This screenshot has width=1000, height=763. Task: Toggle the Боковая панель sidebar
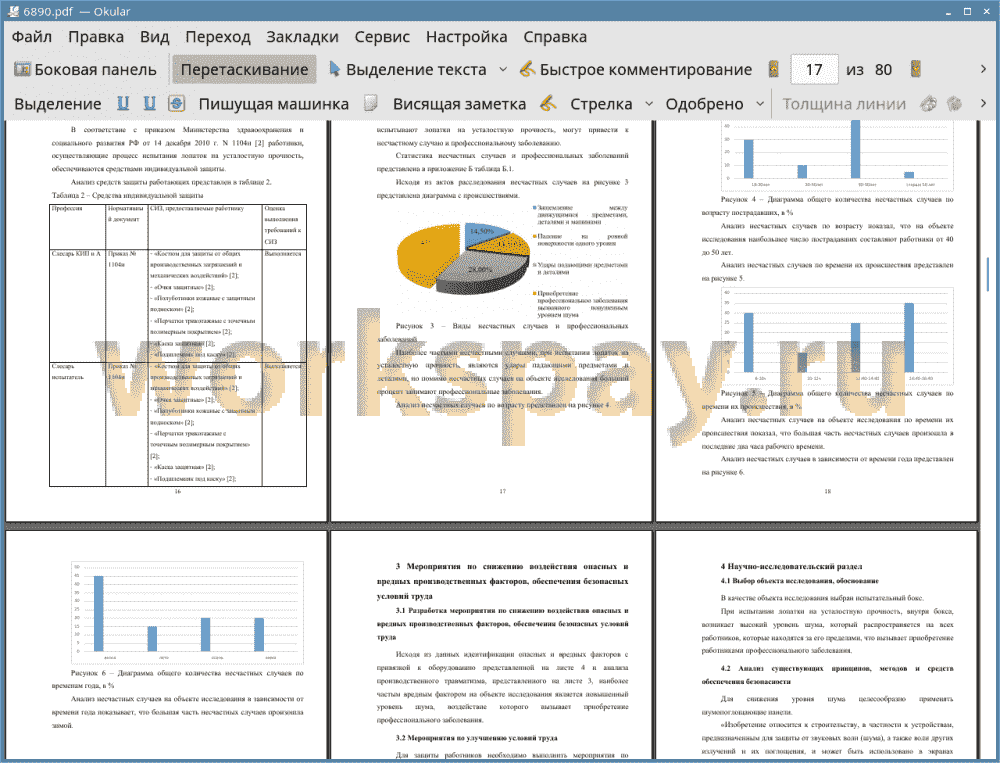pos(85,70)
